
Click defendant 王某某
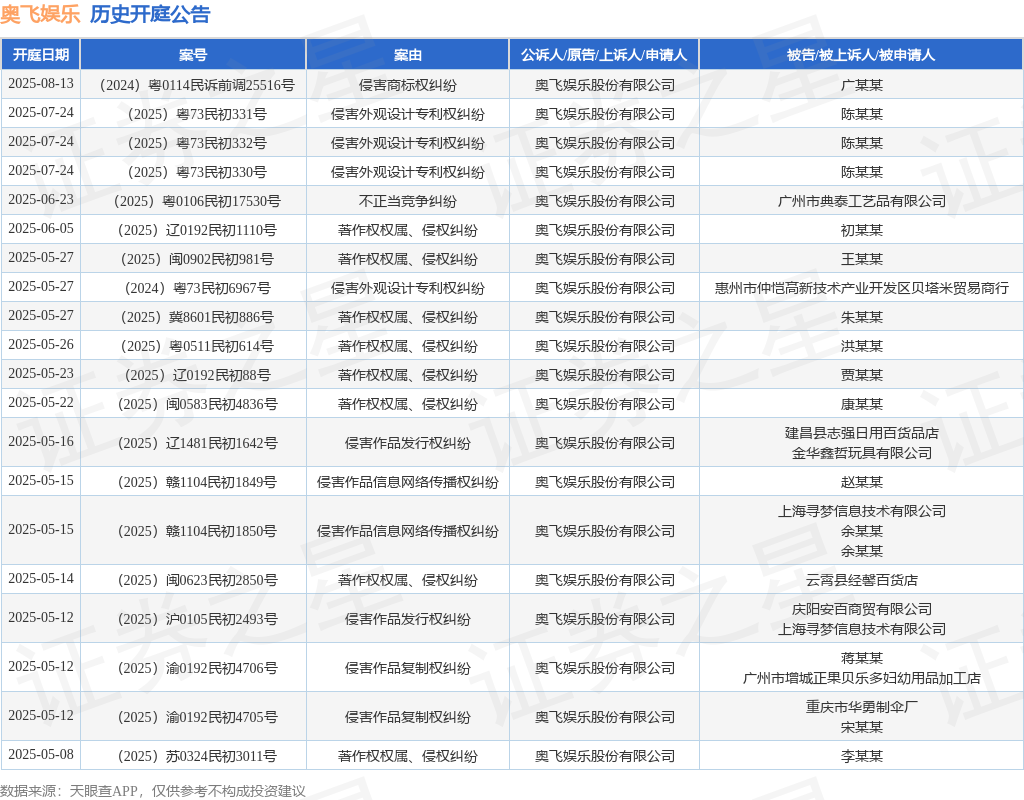861,259
